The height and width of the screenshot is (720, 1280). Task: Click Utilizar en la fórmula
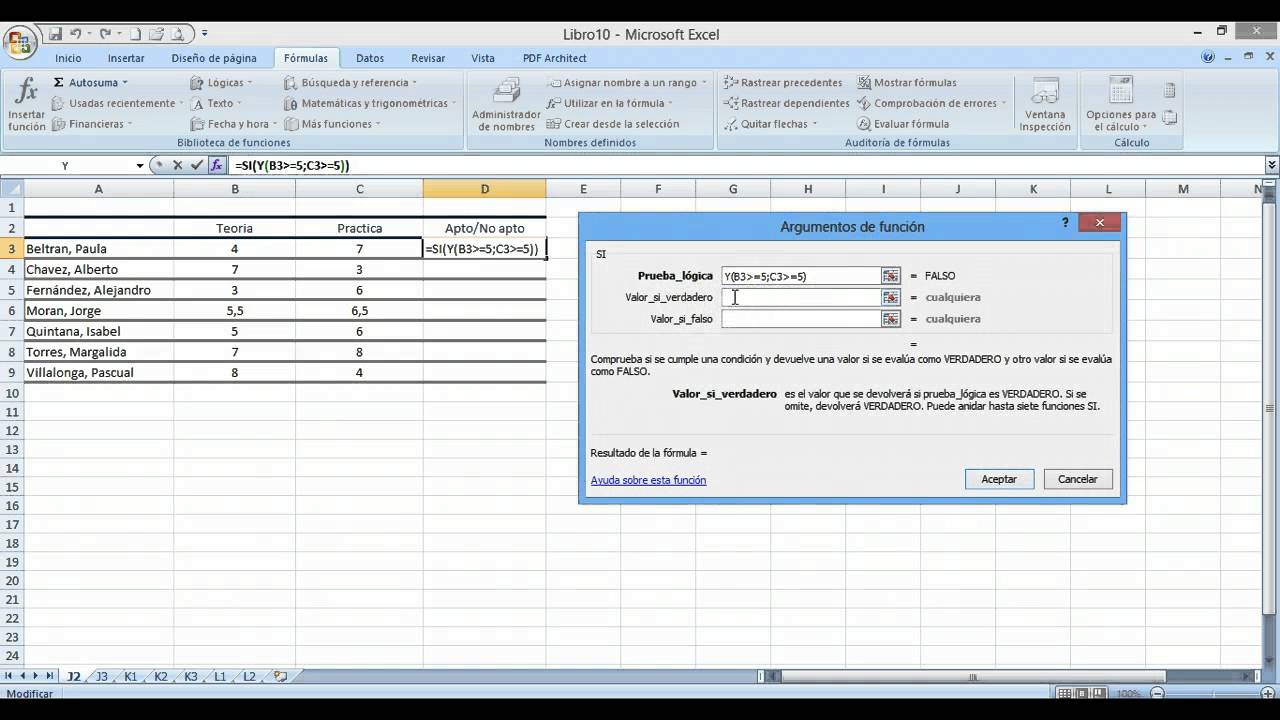[x=610, y=103]
